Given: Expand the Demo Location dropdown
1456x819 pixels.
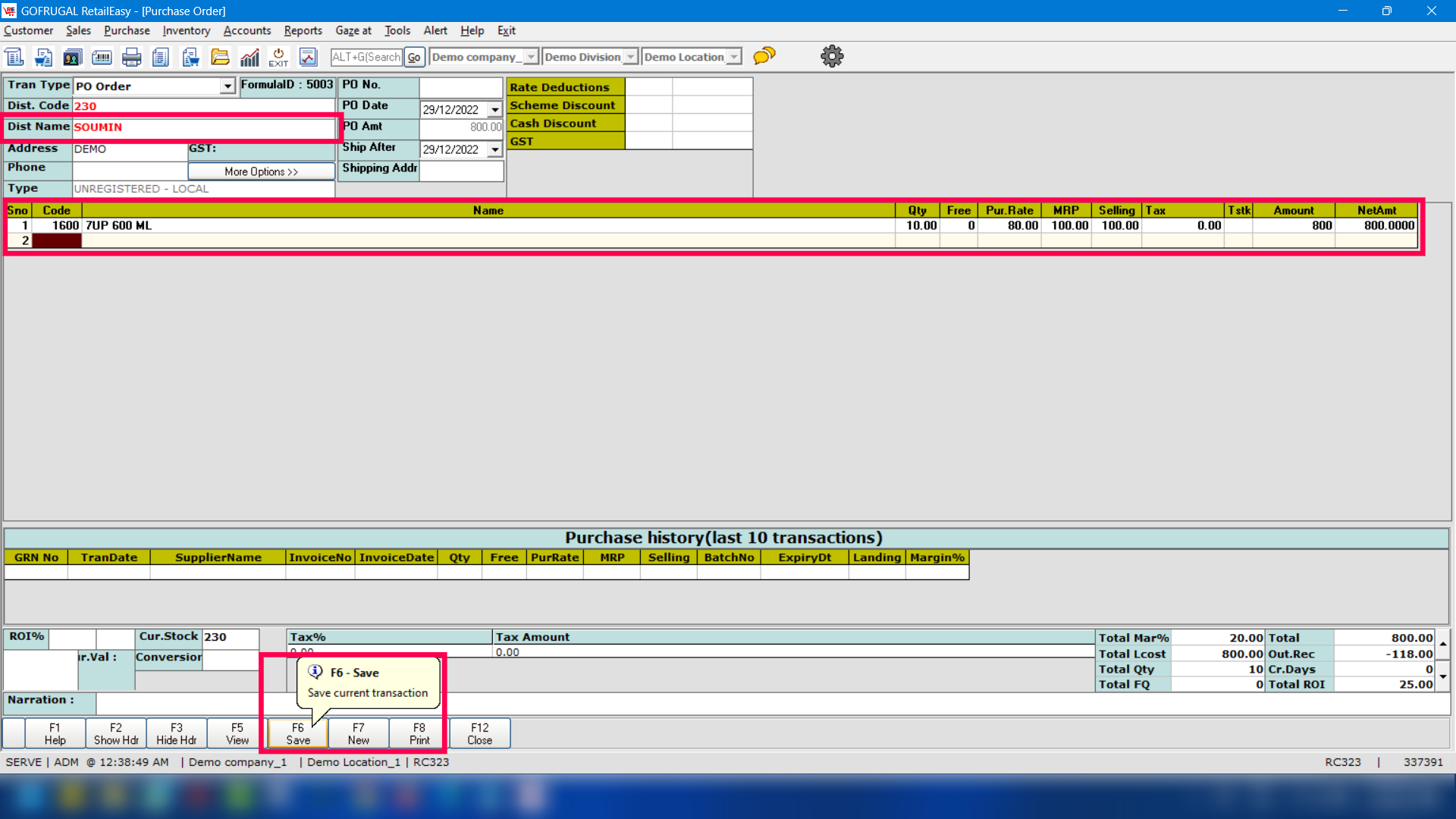Looking at the screenshot, I should tap(733, 57).
